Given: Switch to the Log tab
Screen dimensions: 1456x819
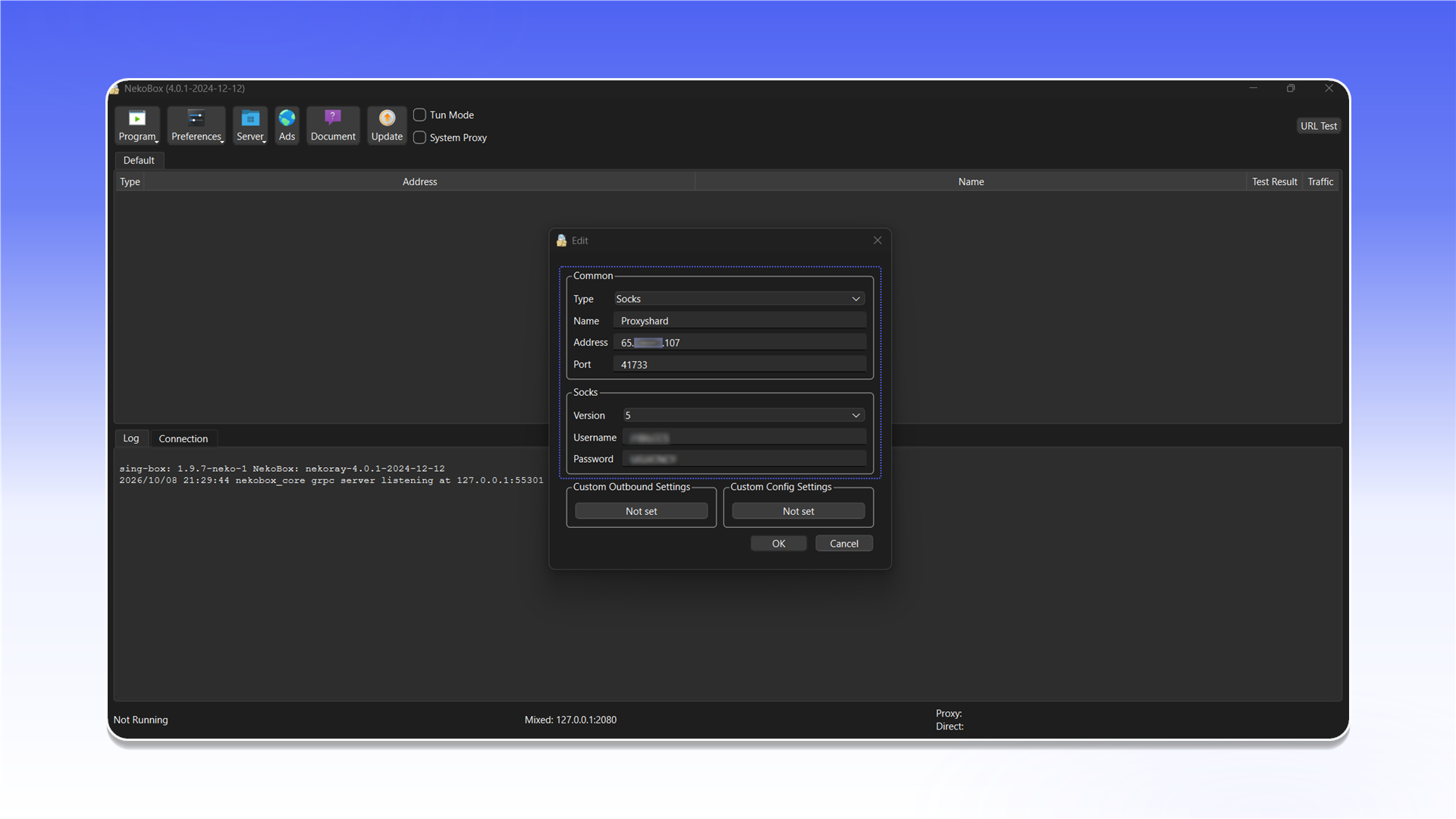Looking at the screenshot, I should point(131,438).
